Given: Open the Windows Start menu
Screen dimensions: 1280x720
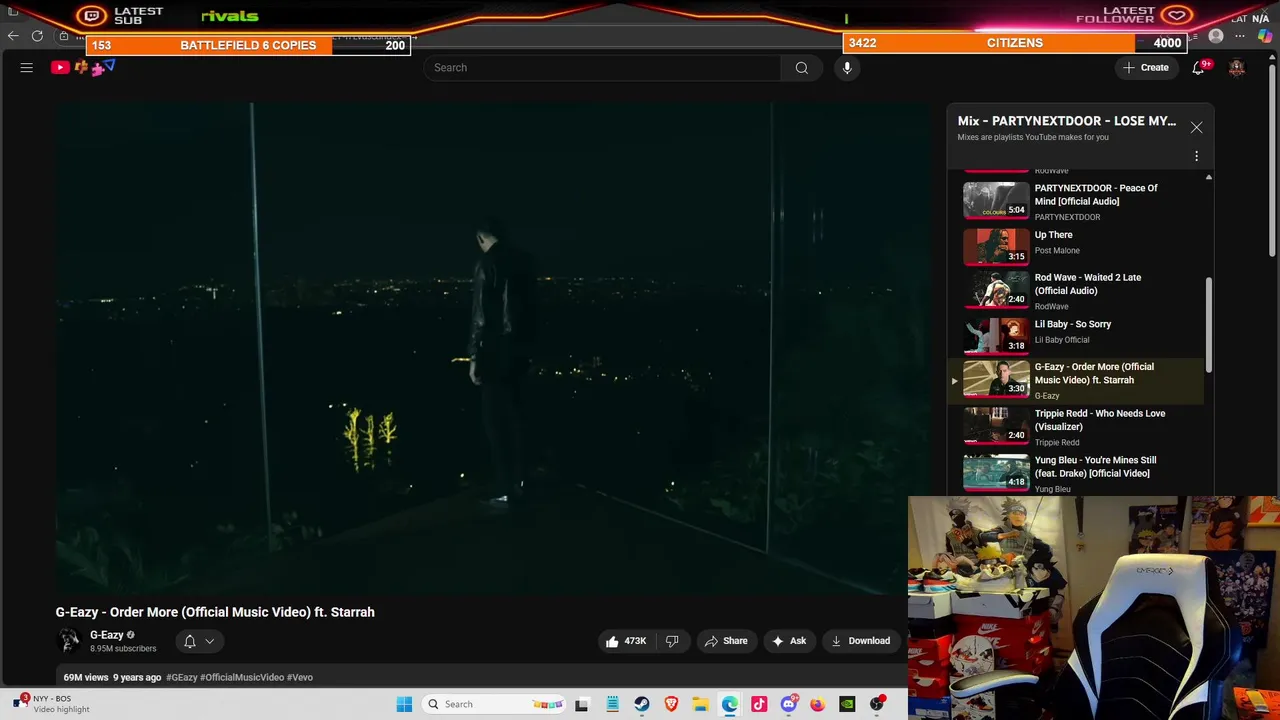Looking at the screenshot, I should pos(404,704).
